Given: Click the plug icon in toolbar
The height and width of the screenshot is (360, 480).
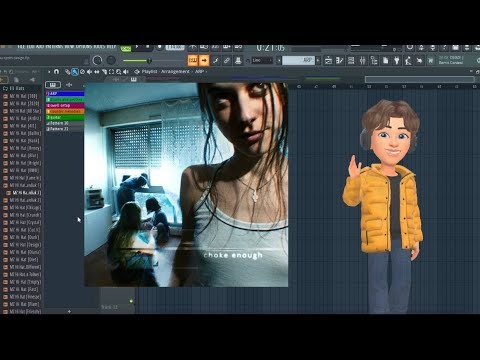Looking at the screenshot, I should point(397,61).
